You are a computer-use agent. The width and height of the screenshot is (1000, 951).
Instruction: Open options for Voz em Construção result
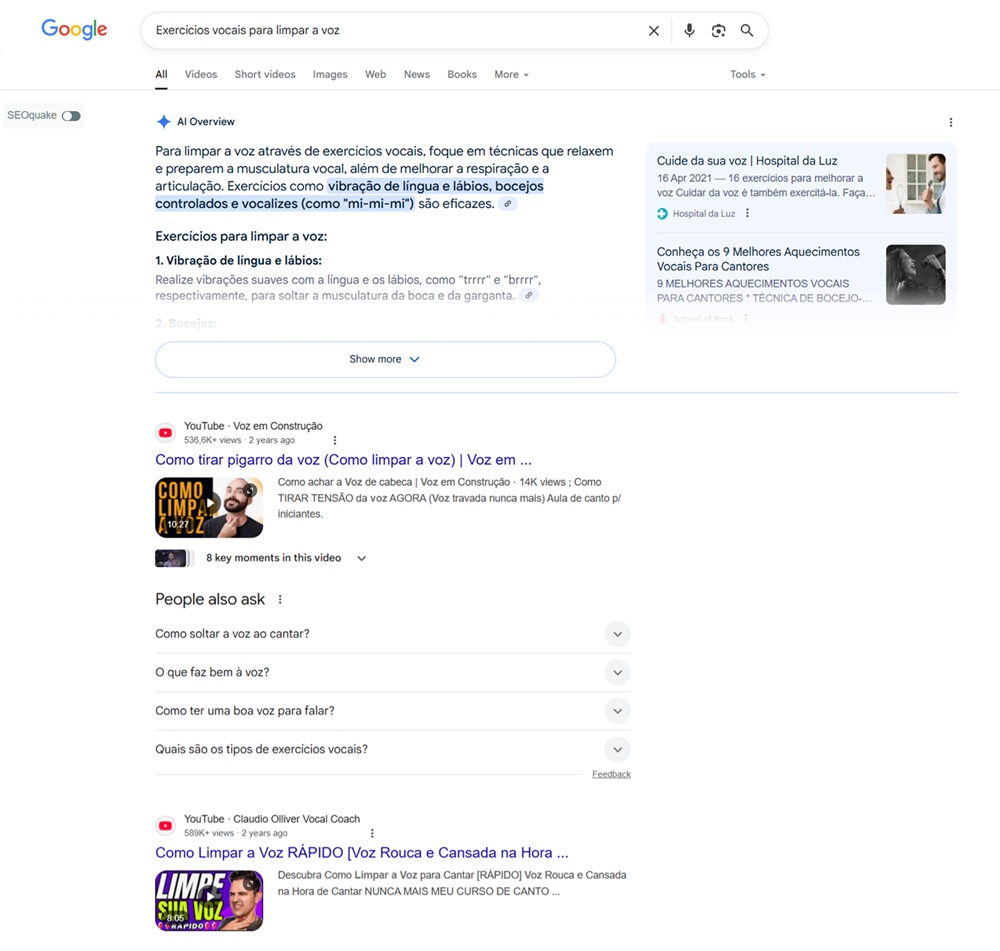335,440
